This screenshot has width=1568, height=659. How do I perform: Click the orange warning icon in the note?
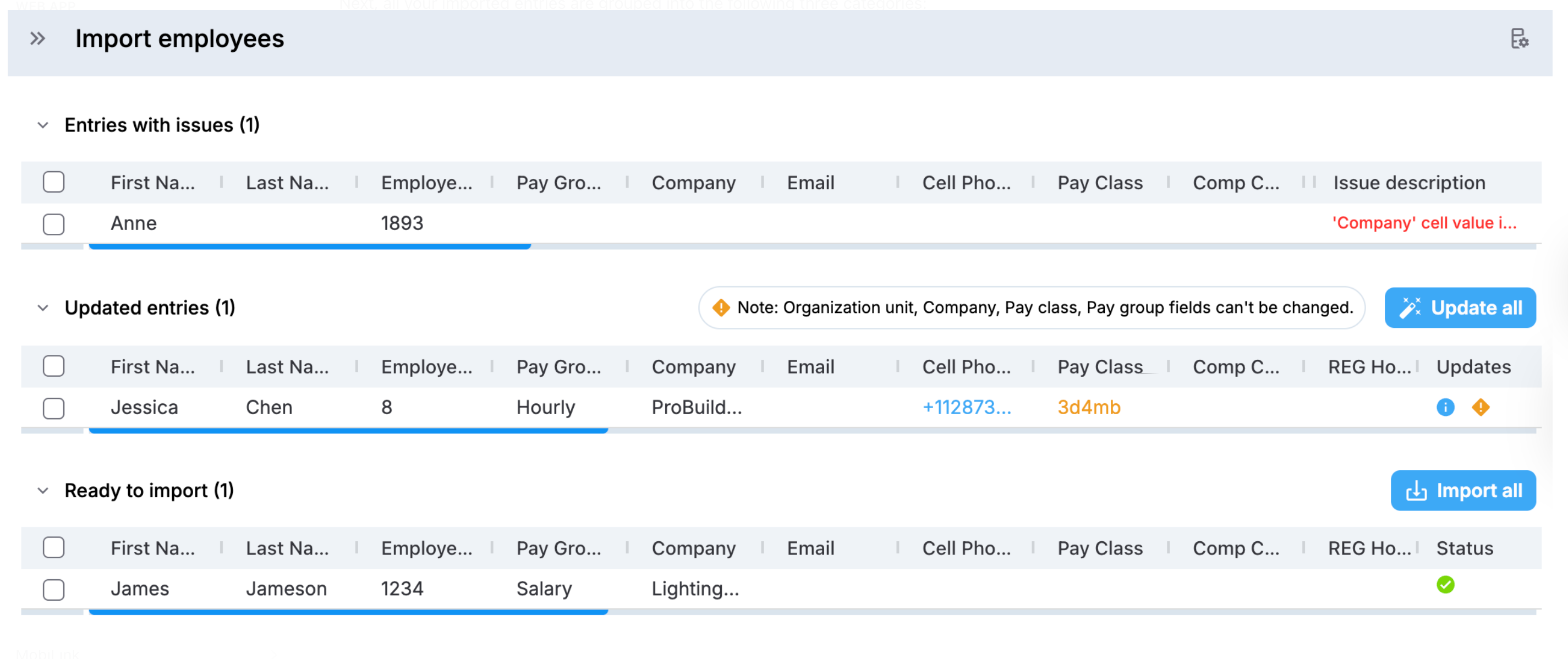tap(721, 308)
